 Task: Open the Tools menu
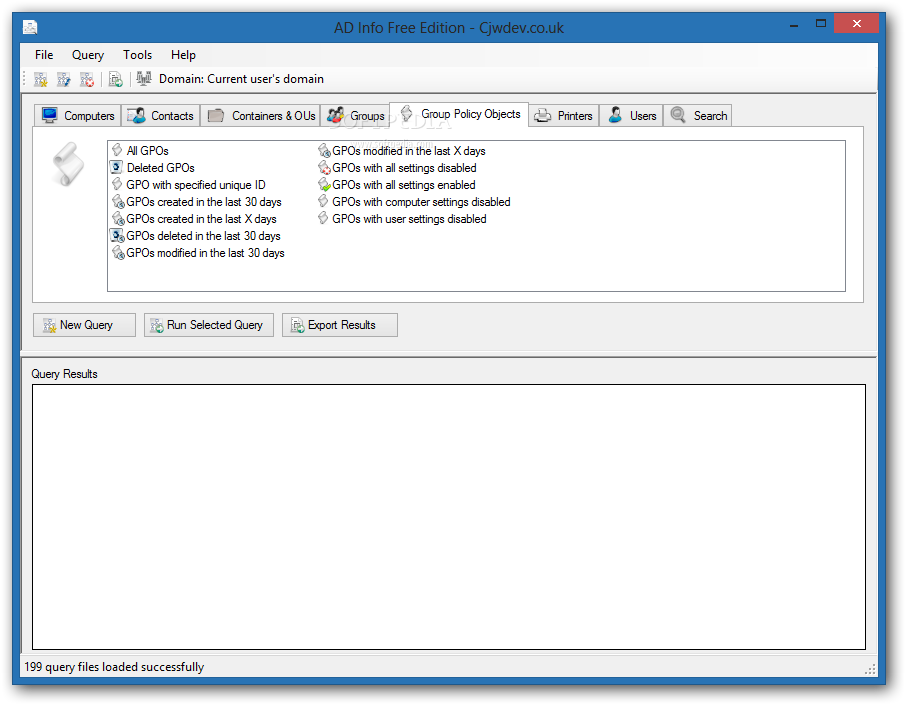[138, 55]
